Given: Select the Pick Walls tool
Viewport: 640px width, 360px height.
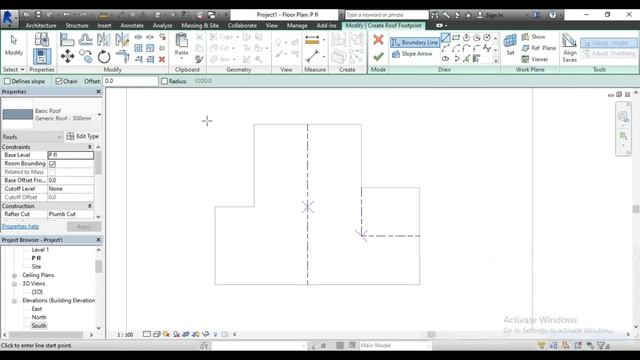Looking at the screenshot, I should (x=477, y=59).
